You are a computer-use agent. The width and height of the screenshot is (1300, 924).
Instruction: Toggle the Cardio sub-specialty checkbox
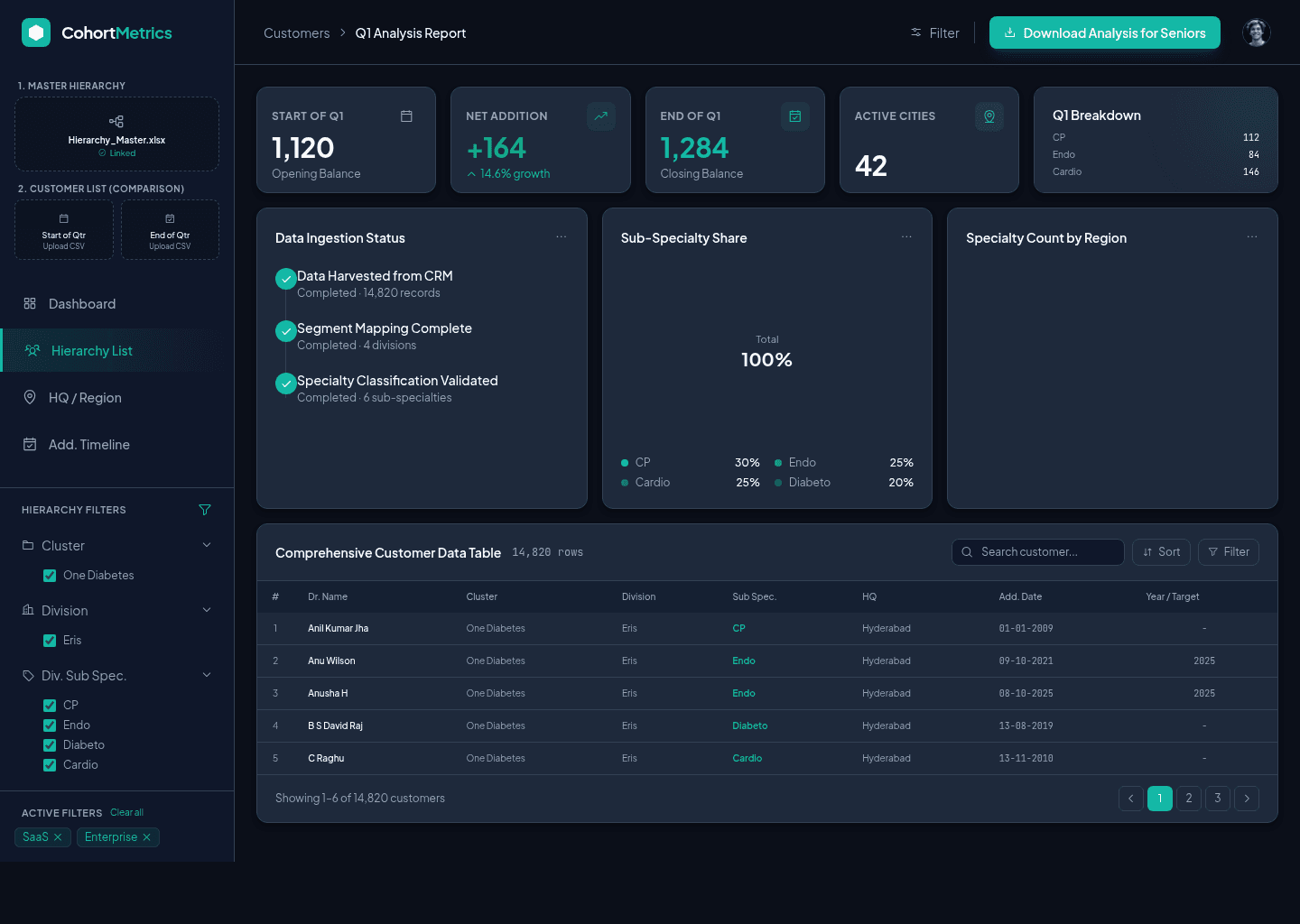(50, 765)
